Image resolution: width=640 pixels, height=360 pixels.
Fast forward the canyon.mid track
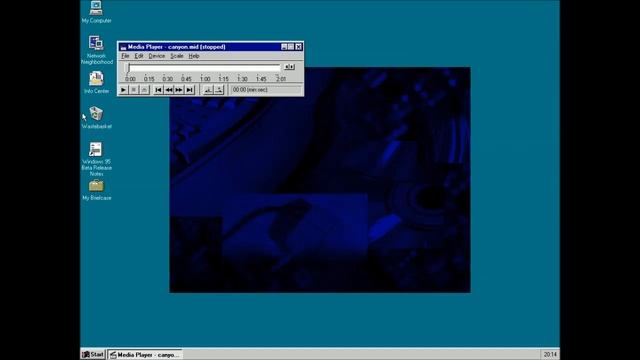(x=179, y=90)
